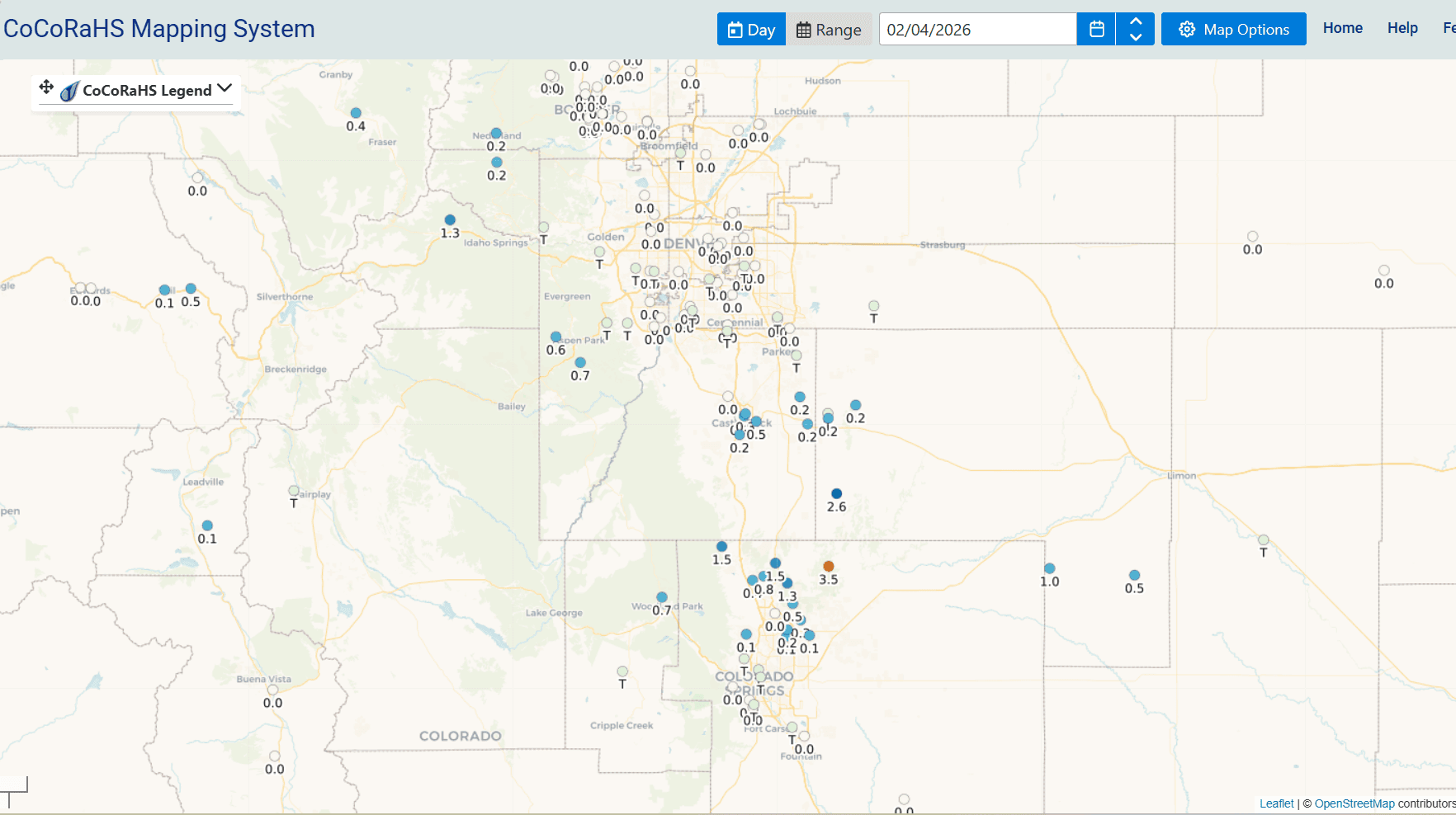Open Map Options settings
The height and width of the screenshot is (815, 1456).
pos(1234,30)
